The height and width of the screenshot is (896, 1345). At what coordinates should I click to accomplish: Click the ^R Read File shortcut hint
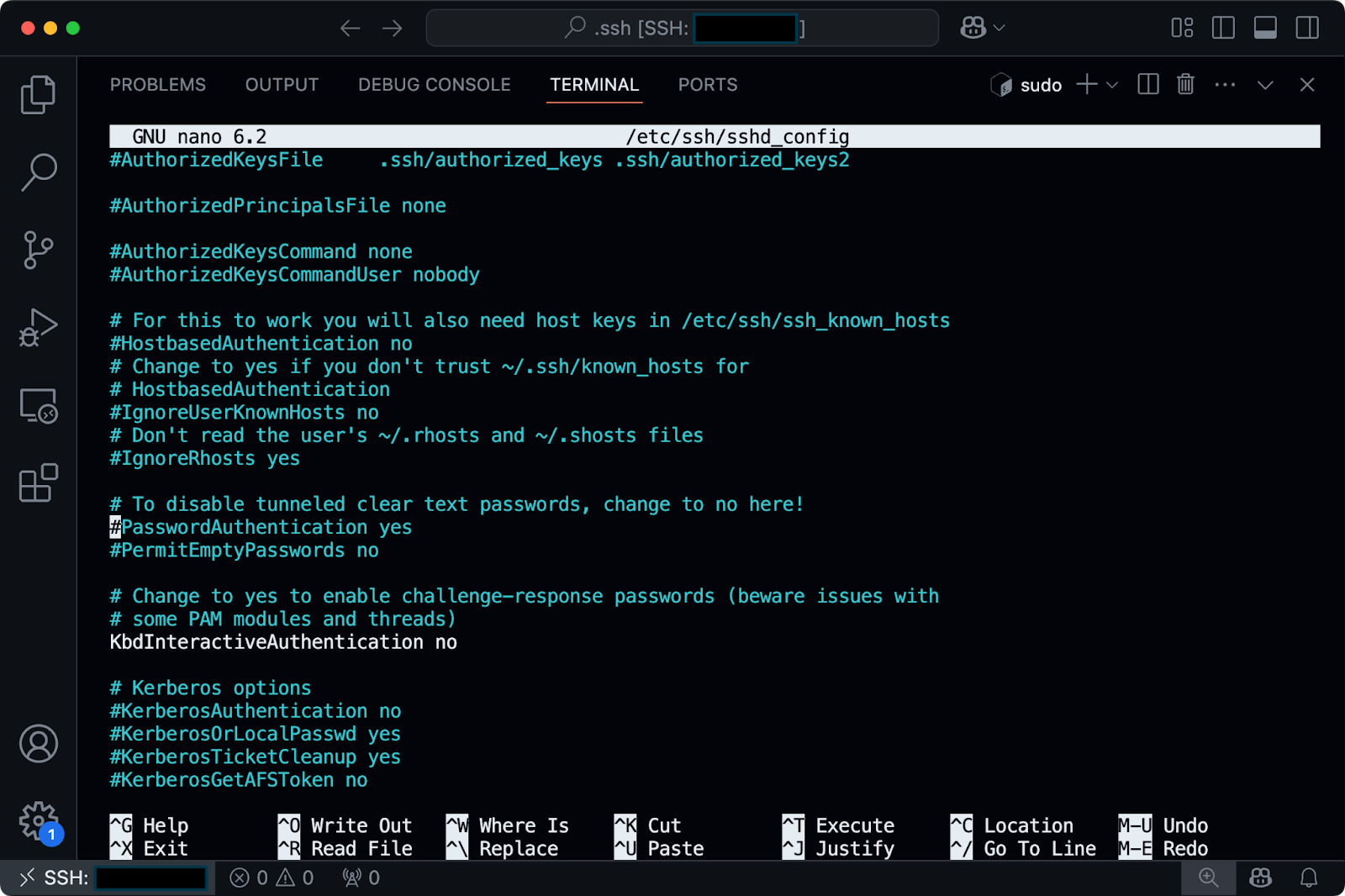click(x=345, y=849)
